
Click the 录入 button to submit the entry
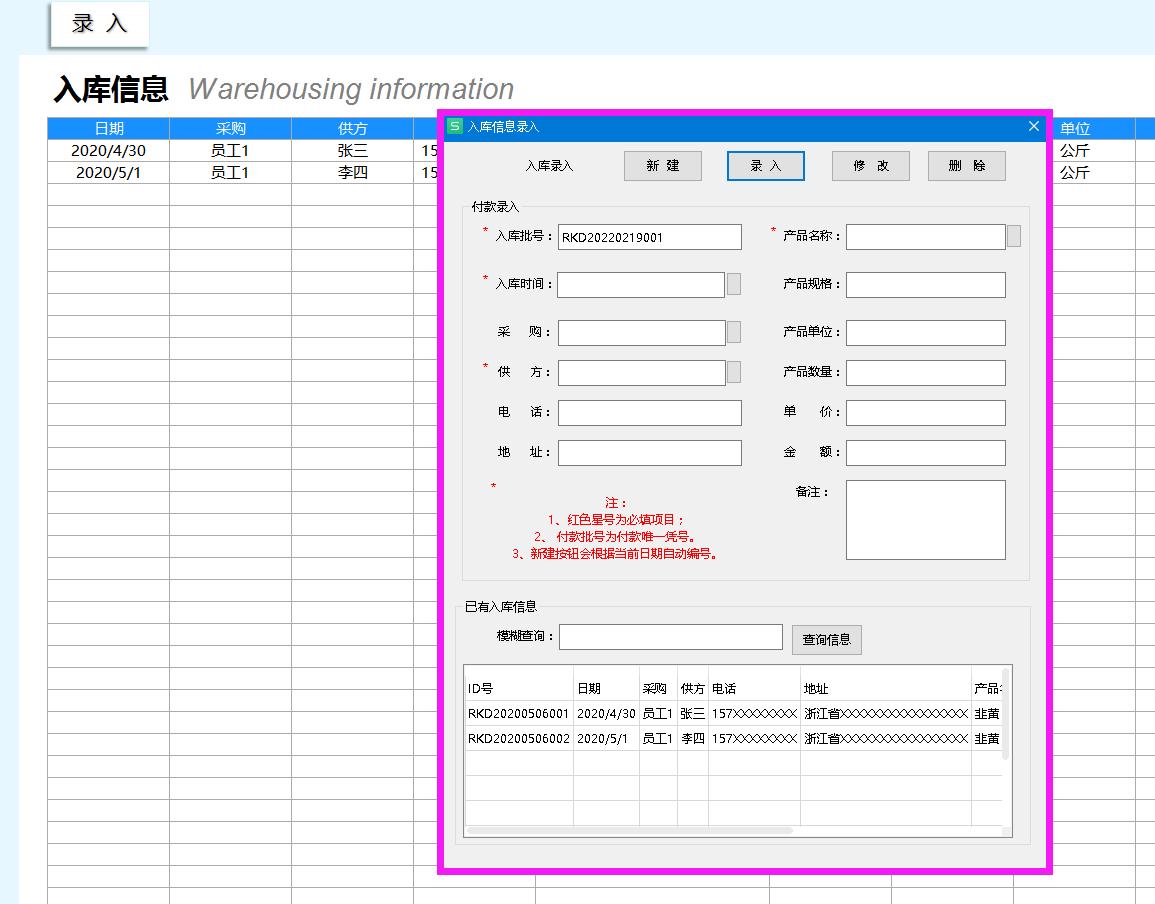coord(765,166)
